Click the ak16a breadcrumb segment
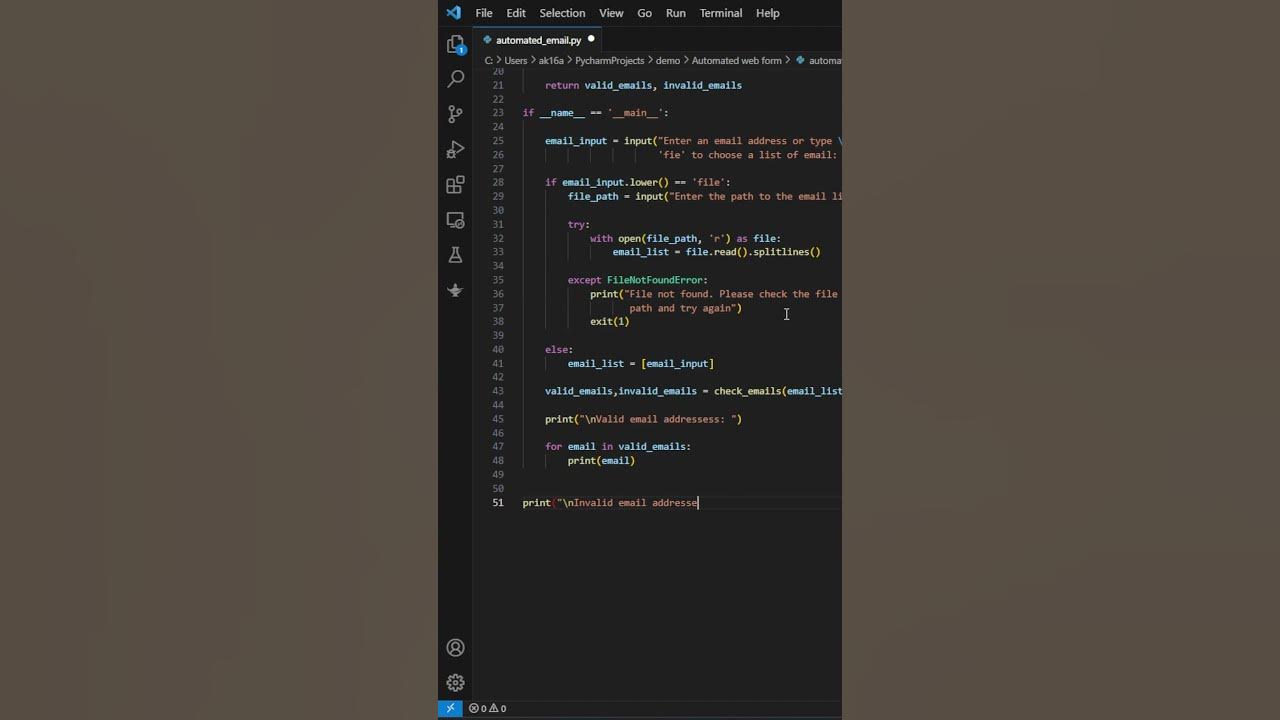1280x720 pixels. (x=551, y=60)
